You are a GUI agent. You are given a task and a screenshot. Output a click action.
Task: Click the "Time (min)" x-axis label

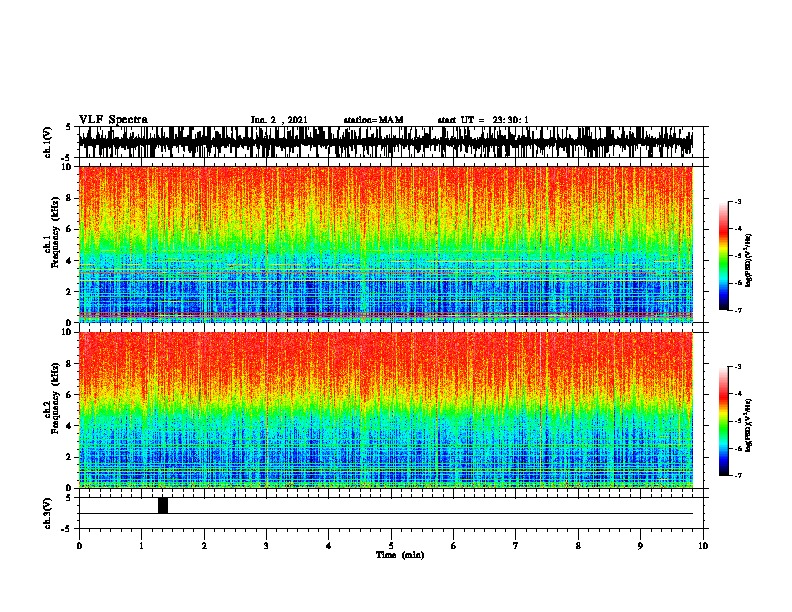tap(400, 555)
